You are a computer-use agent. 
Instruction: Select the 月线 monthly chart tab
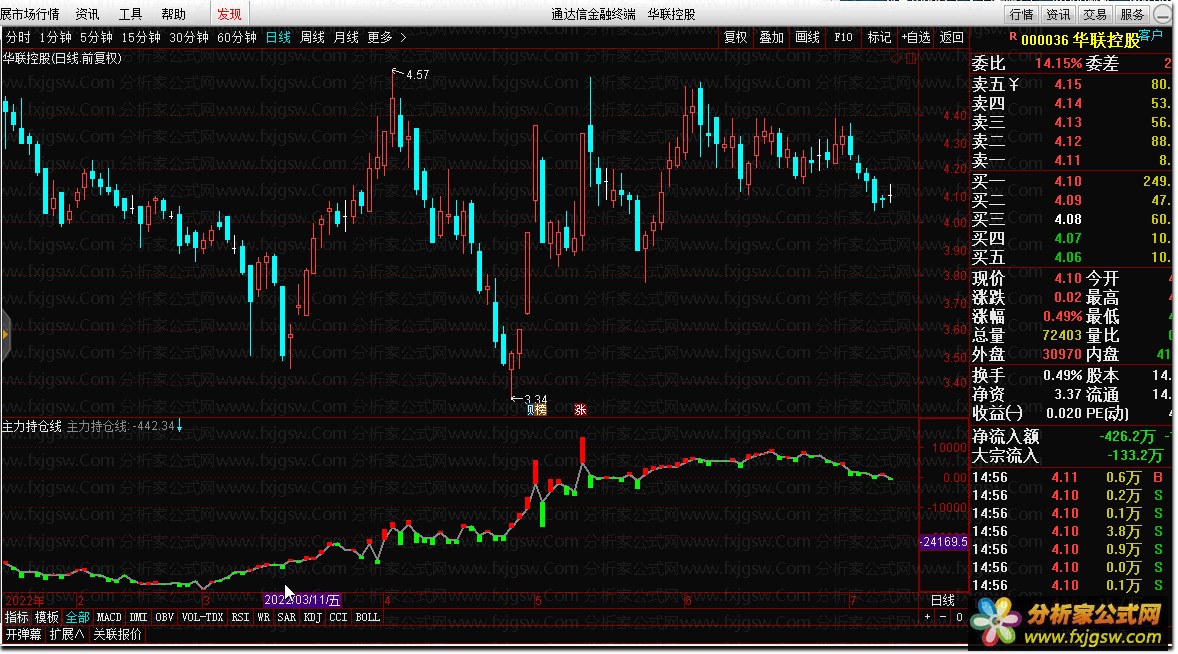(x=346, y=37)
